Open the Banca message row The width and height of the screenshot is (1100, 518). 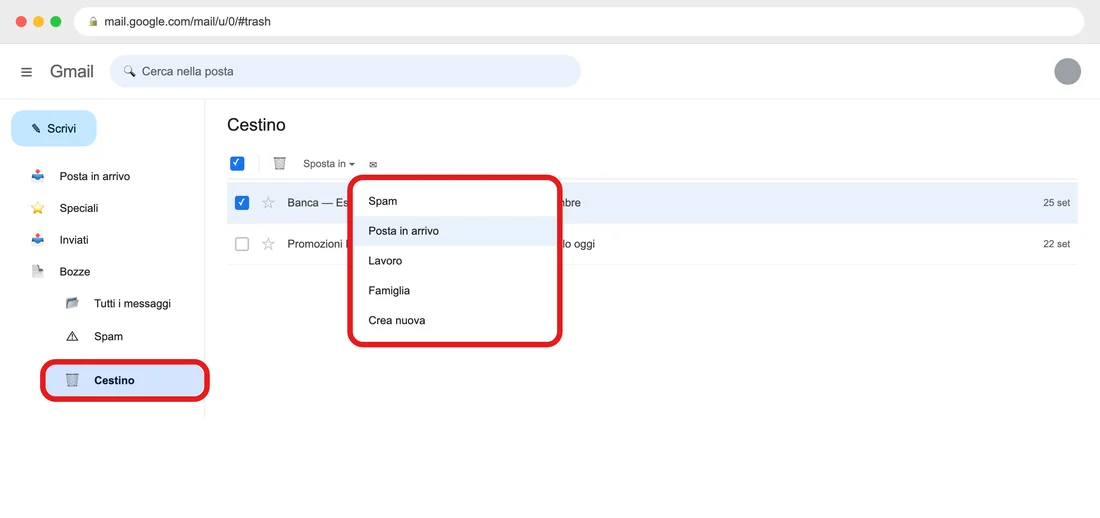click(x=652, y=203)
